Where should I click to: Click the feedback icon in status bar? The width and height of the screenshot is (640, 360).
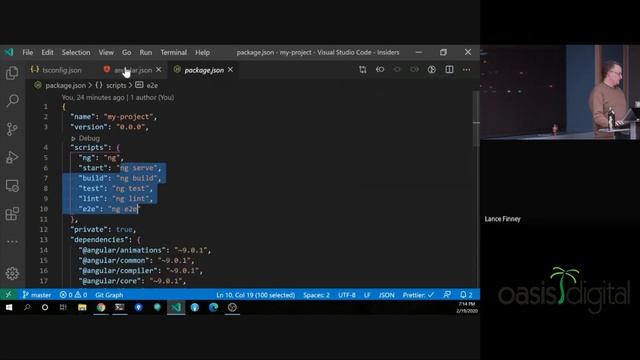[x=447, y=295]
